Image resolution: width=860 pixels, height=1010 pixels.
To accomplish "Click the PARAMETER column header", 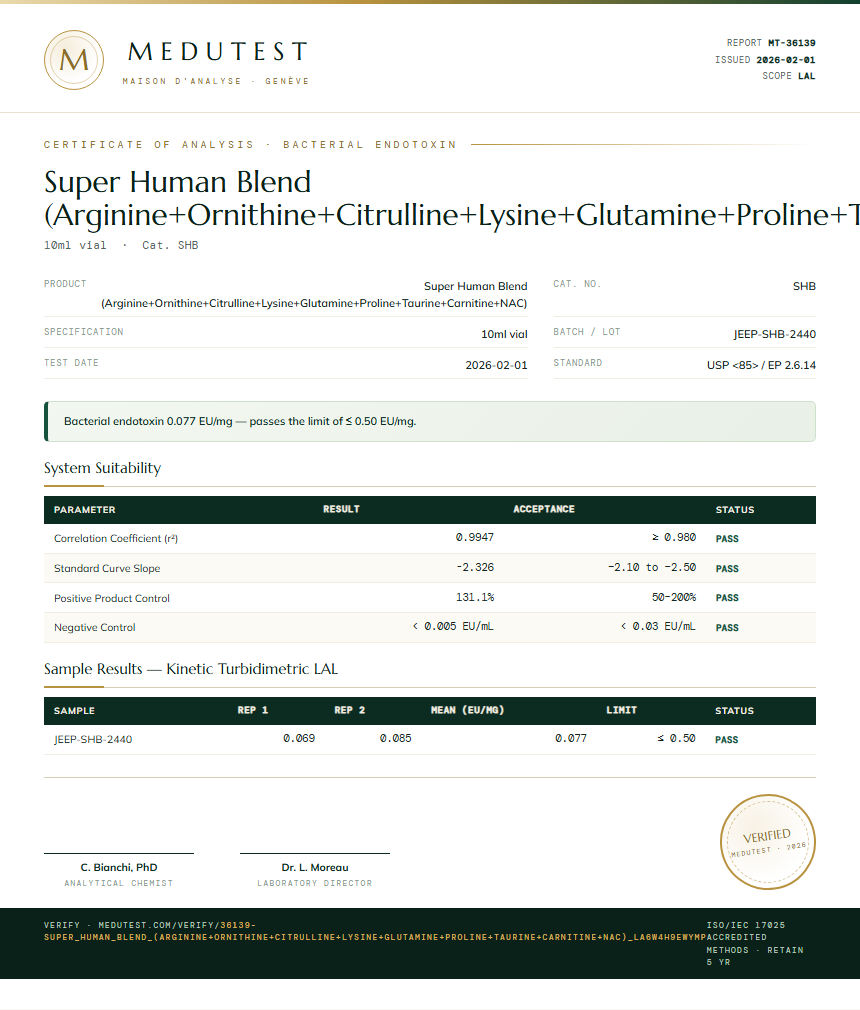I will (x=84, y=510).
